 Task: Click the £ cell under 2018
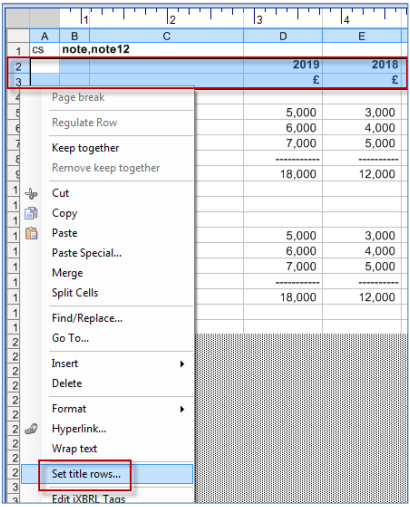tap(362, 80)
